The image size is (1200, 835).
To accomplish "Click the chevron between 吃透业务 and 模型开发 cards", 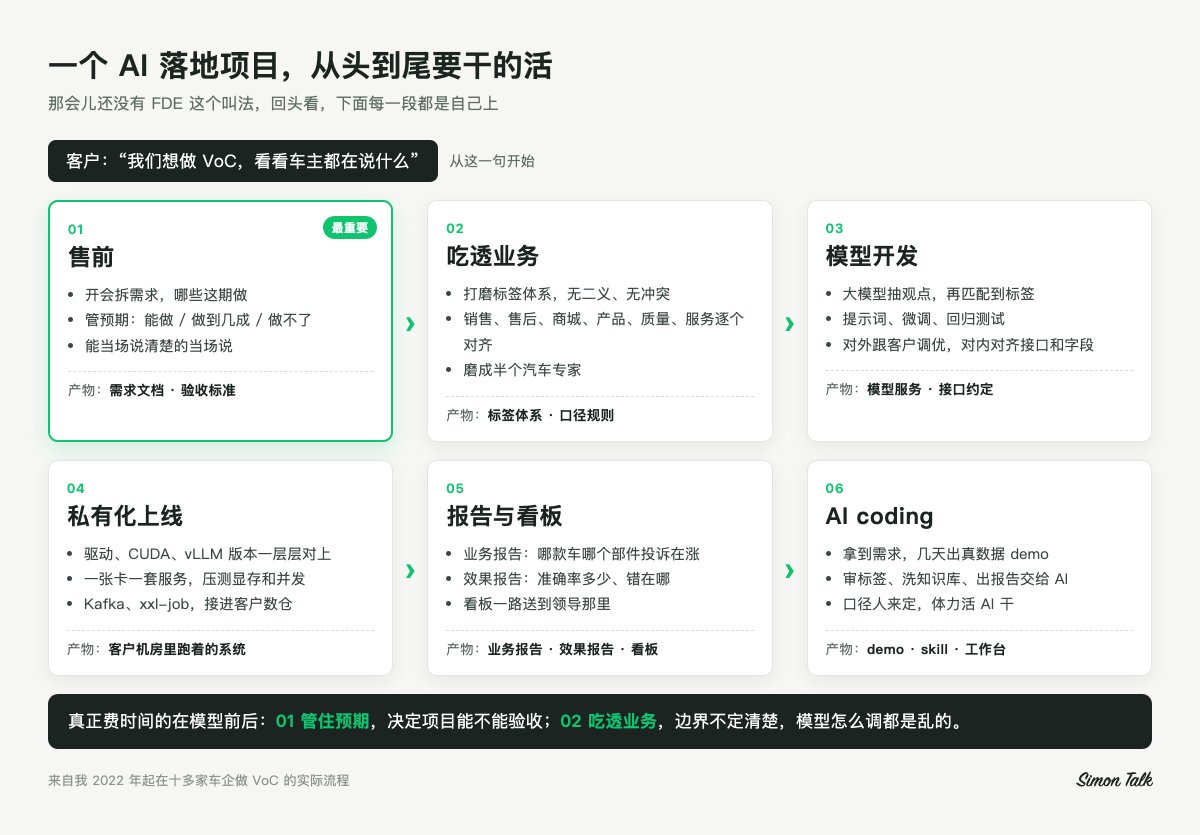I will pyautogui.click(x=790, y=324).
